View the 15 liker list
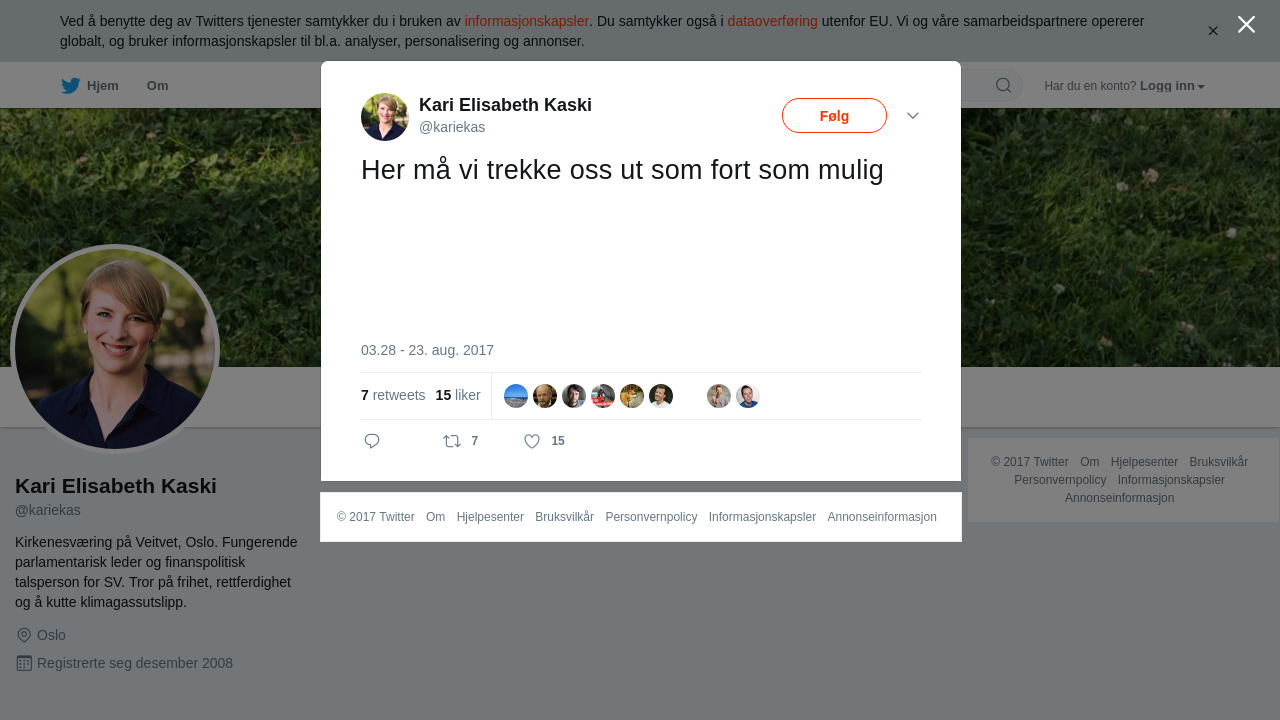This screenshot has height=720, width=1280. pyautogui.click(x=458, y=395)
